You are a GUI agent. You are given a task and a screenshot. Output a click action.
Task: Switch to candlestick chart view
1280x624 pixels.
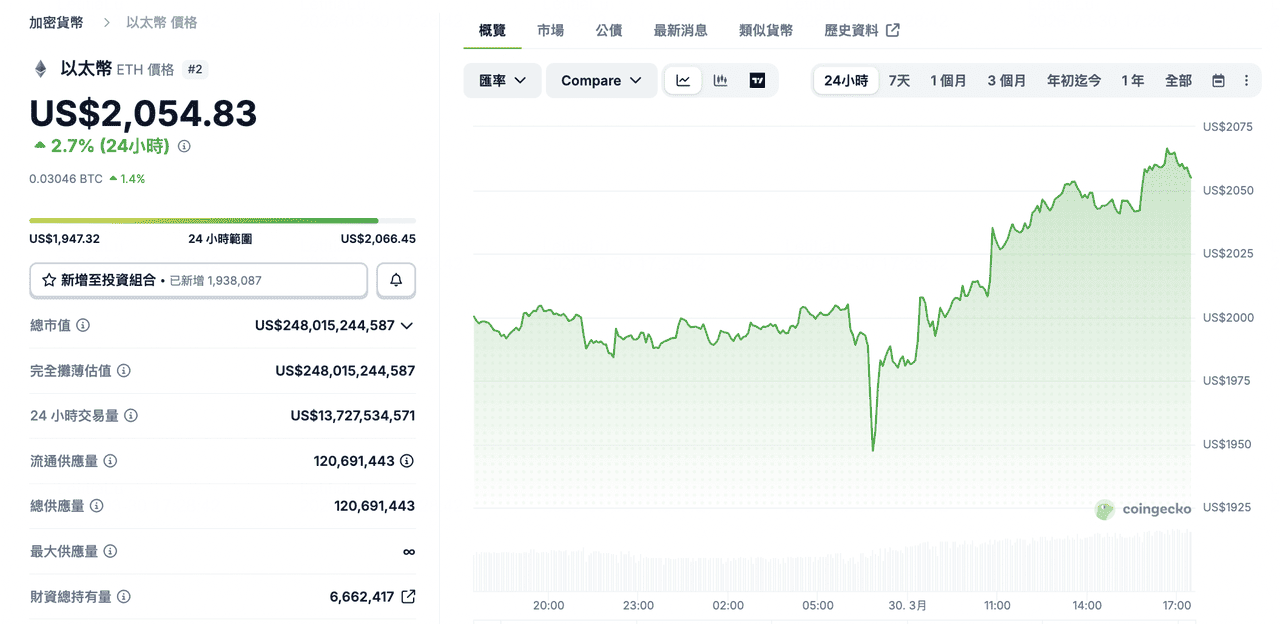(720, 81)
